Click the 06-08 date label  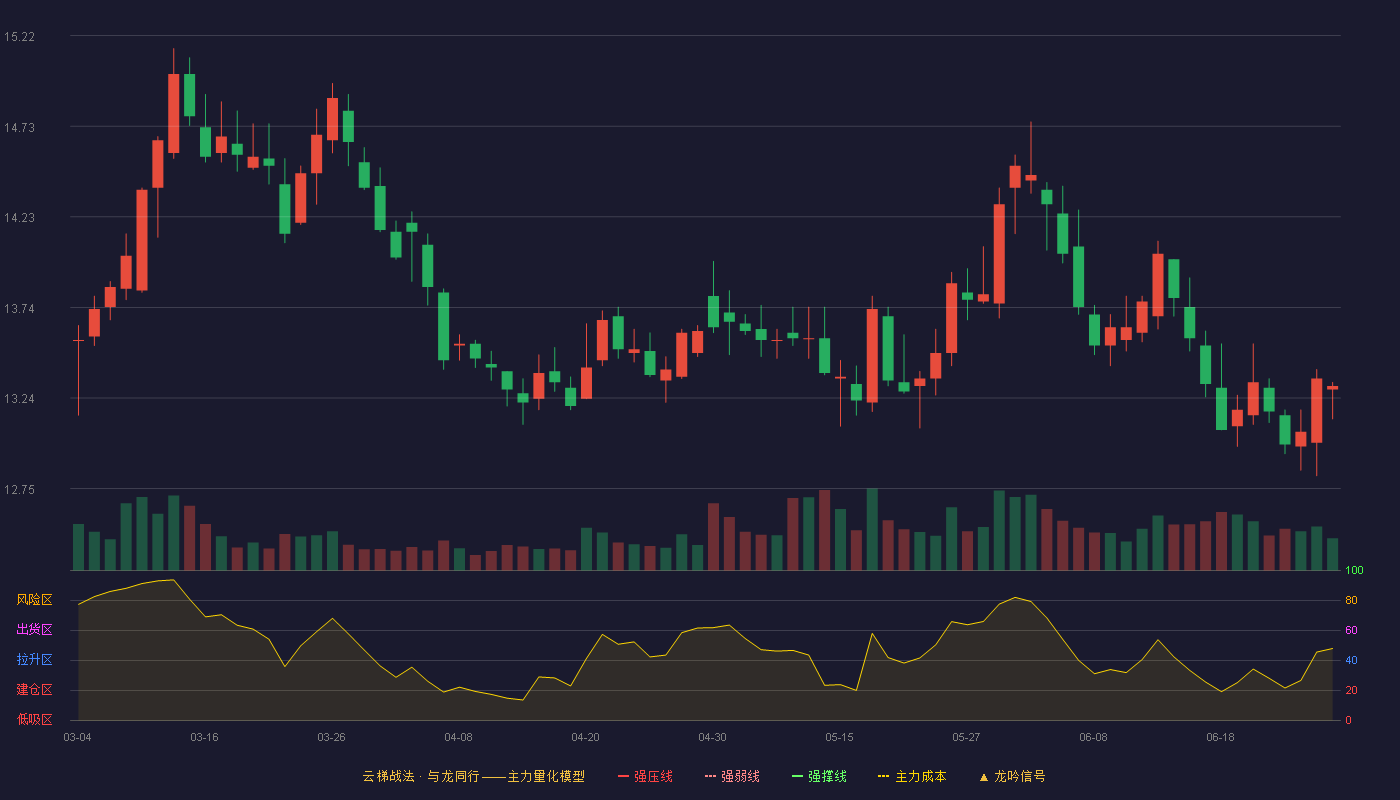[1093, 737]
